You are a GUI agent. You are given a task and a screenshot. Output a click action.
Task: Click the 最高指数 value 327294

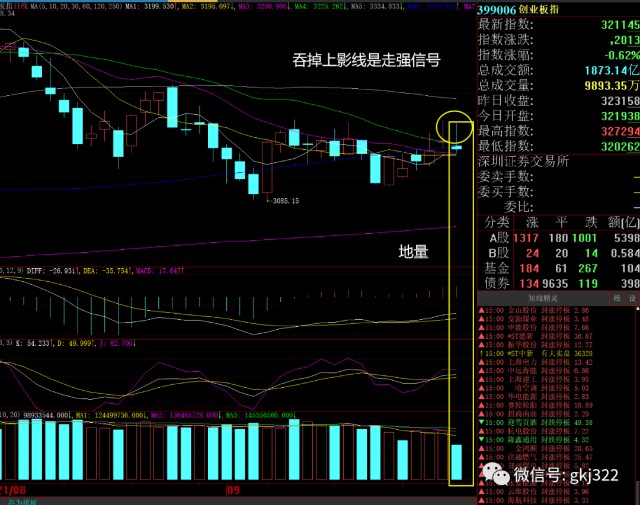620,131
